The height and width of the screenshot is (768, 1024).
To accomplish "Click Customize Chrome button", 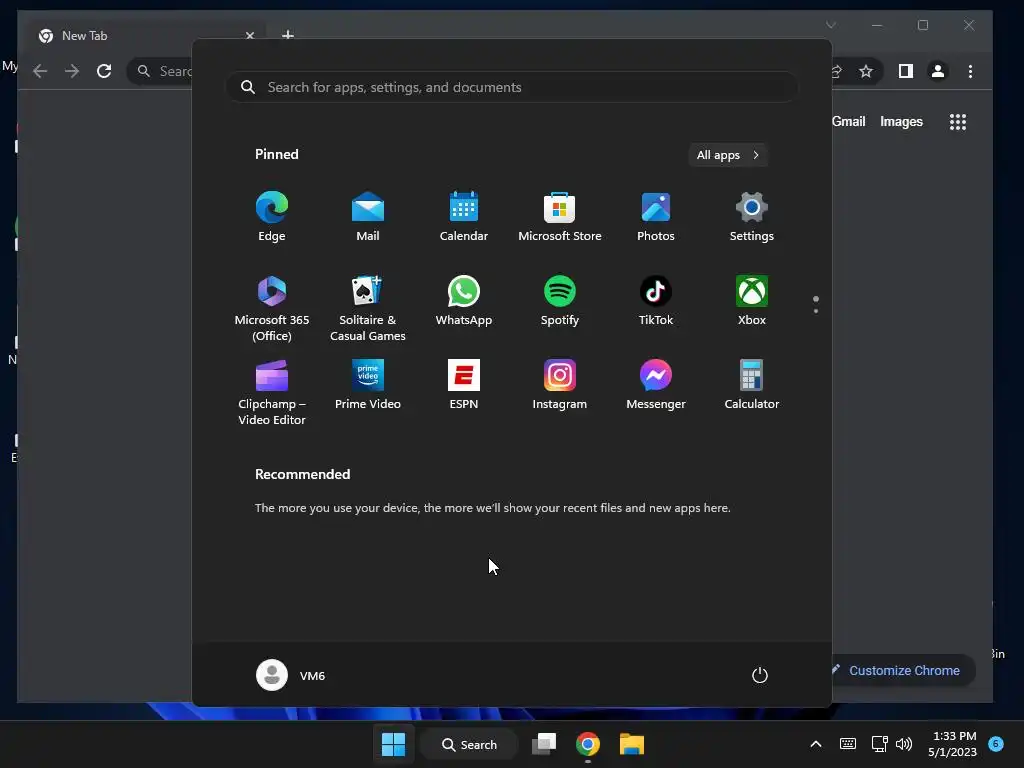I will (x=904, y=671).
